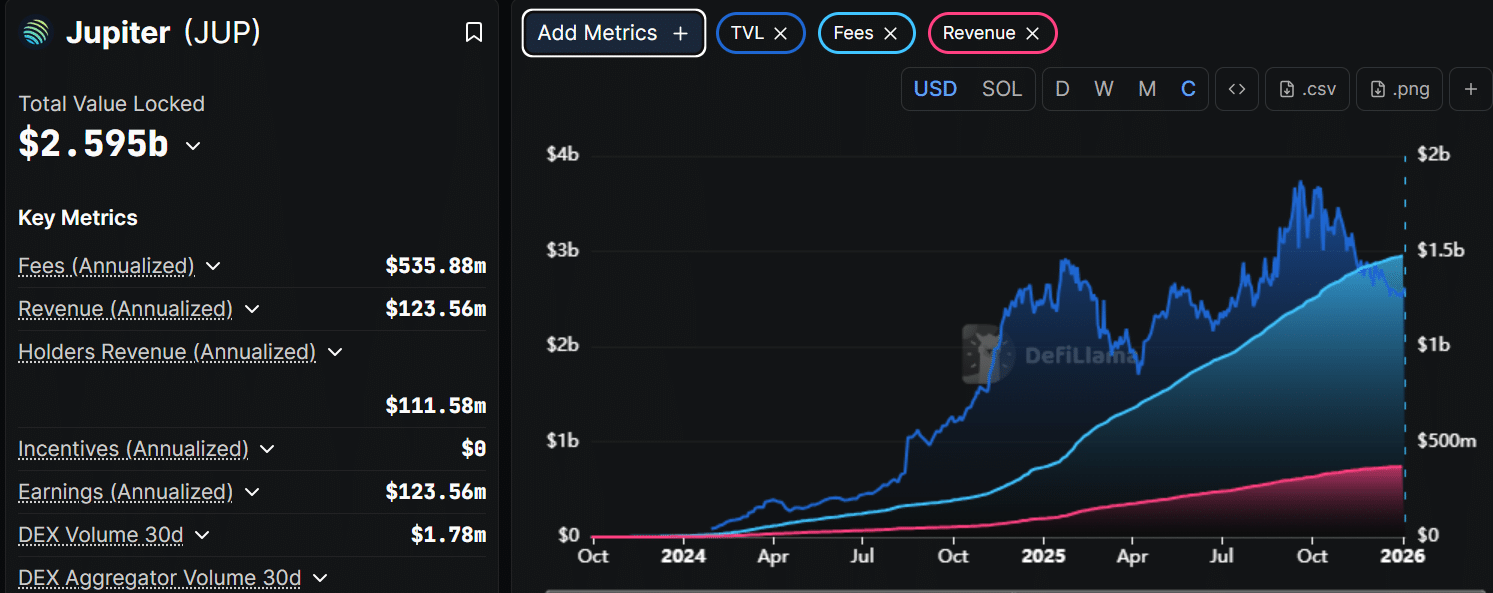1493x593 pixels.
Task: Enable cumulative view with C button
Action: point(1188,89)
